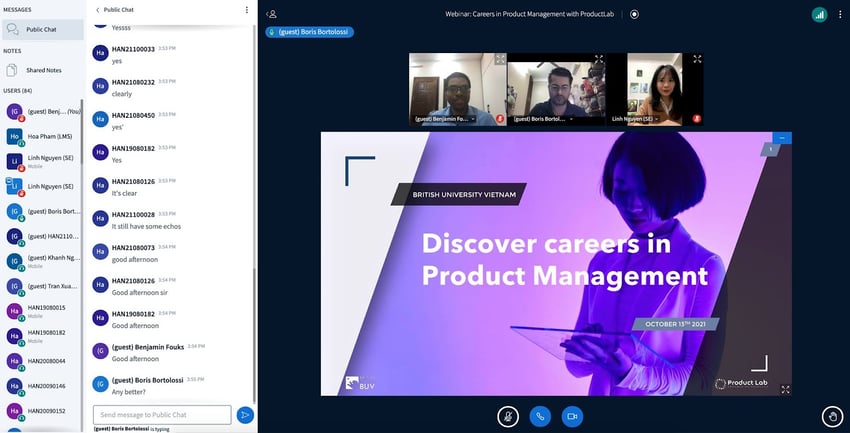Select user HAN20090146

pyautogui.click(x=42, y=386)
